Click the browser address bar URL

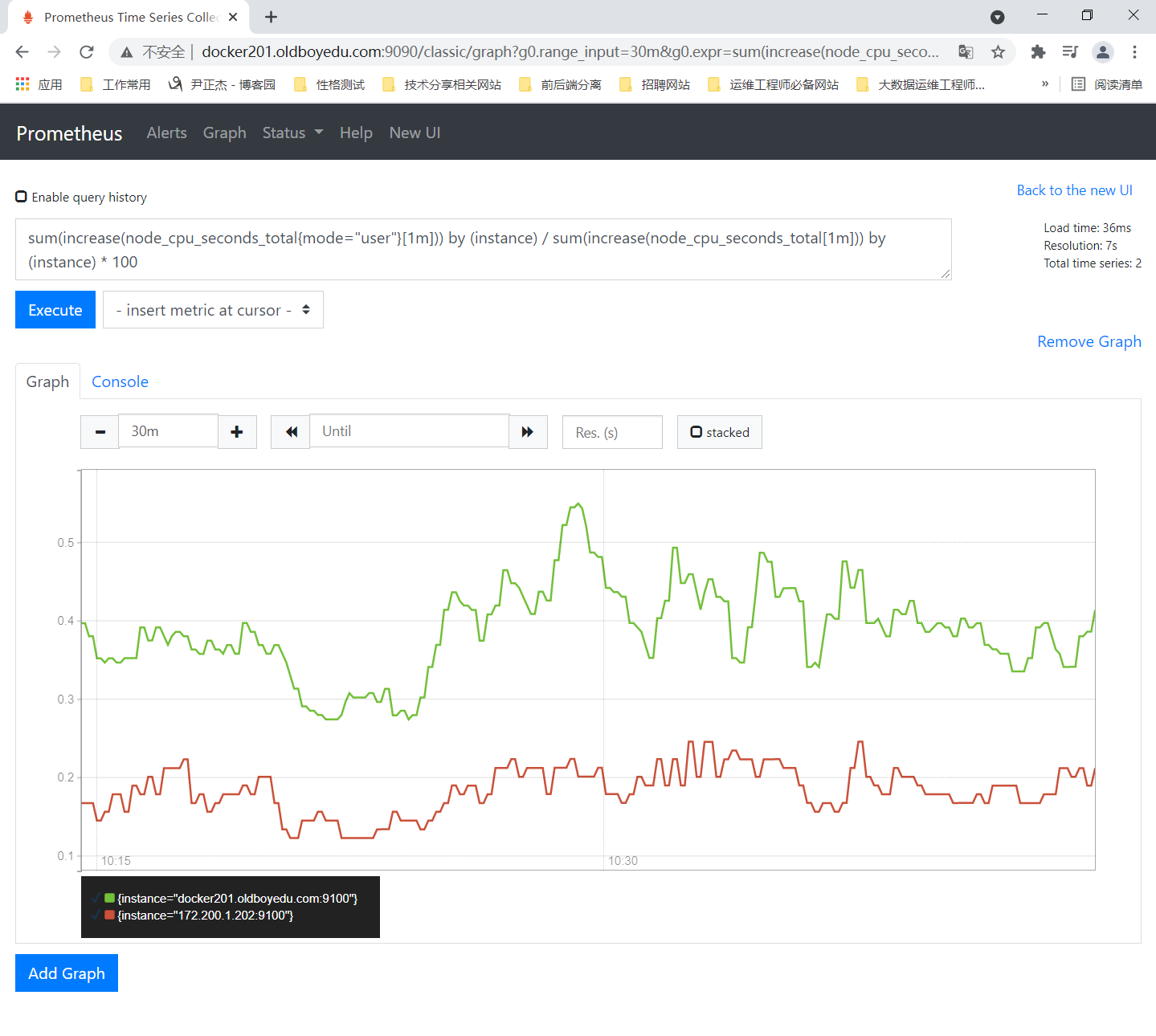coord(570,52)
